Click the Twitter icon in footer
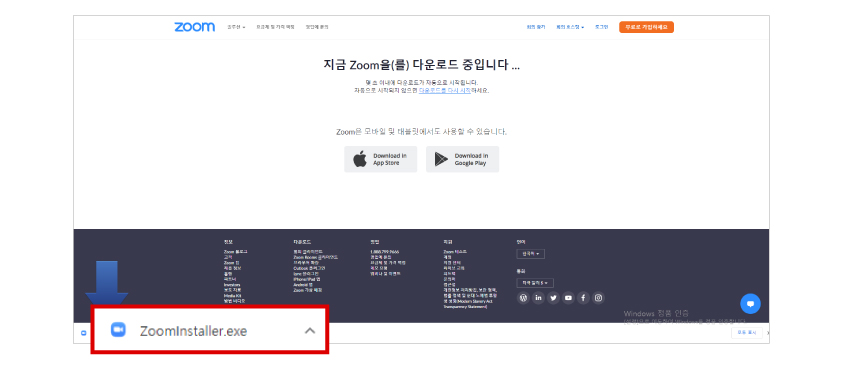842x366 pixels. click(x=553, y=298)
